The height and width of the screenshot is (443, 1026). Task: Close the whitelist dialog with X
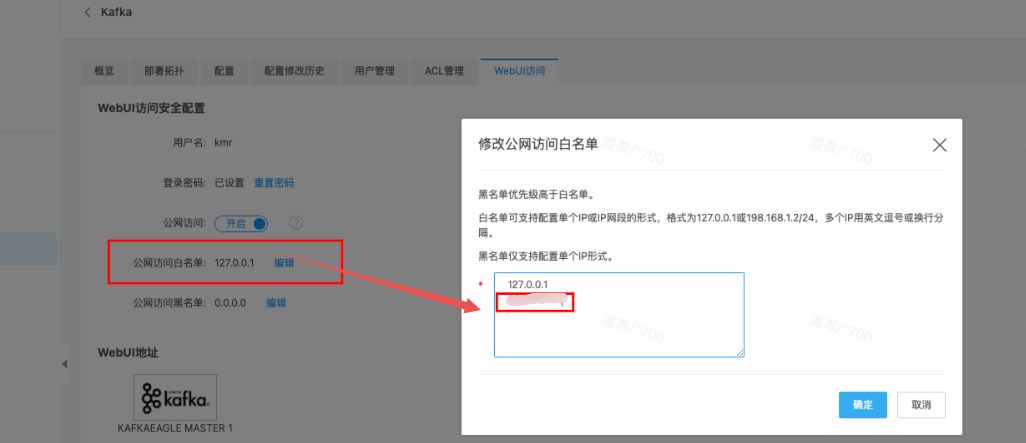(939, 145)
